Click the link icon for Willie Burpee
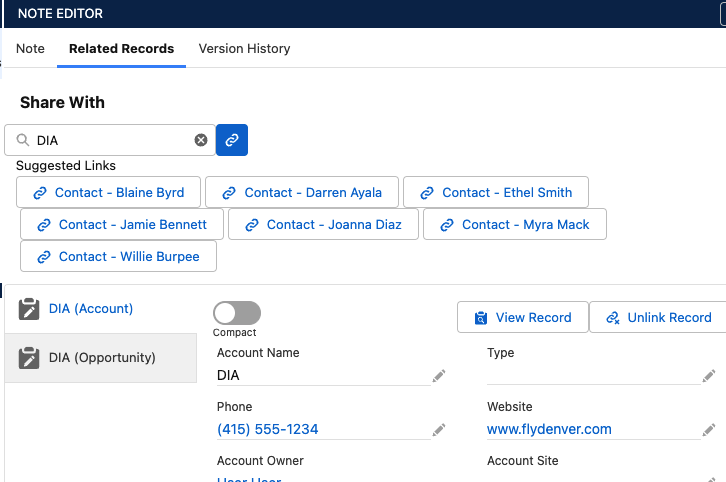726x482 pixels. click(x=44, y=257)
